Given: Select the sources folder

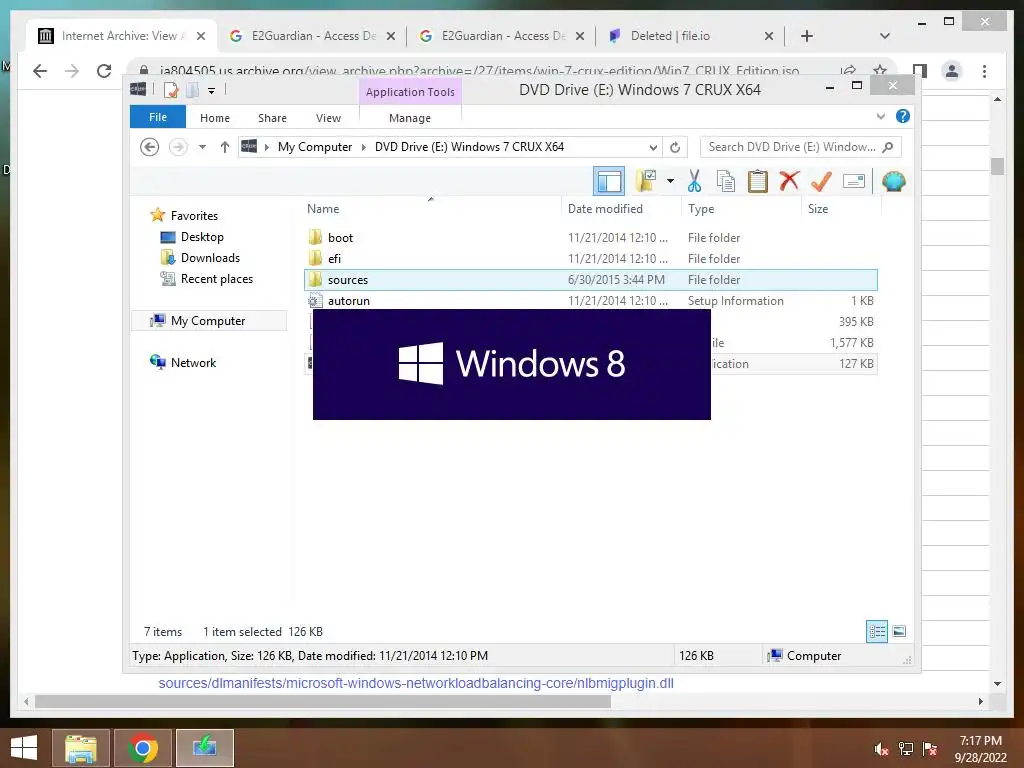Looking at the screenshot, I should tap(590, 280).
